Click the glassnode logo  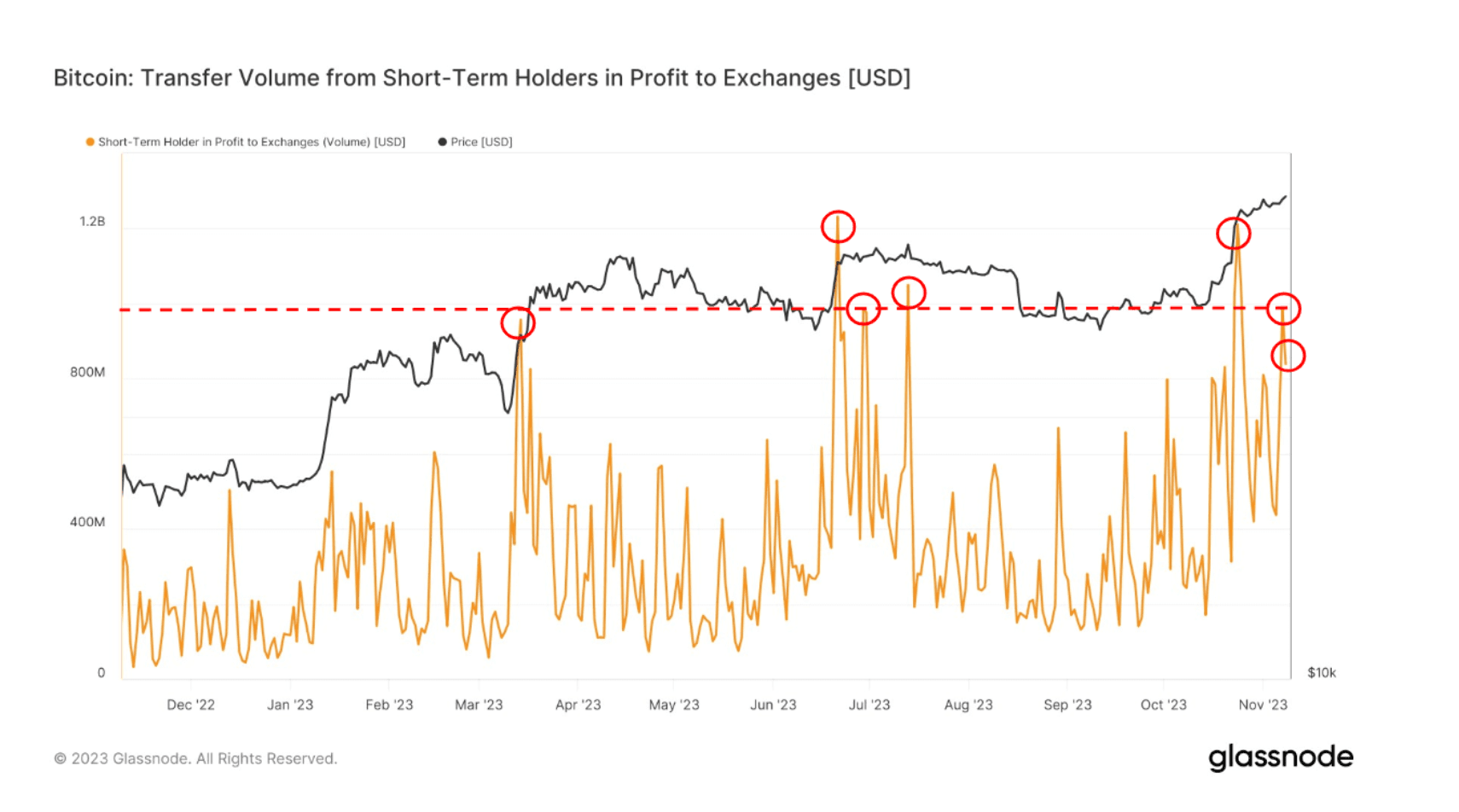point(1280,757)
